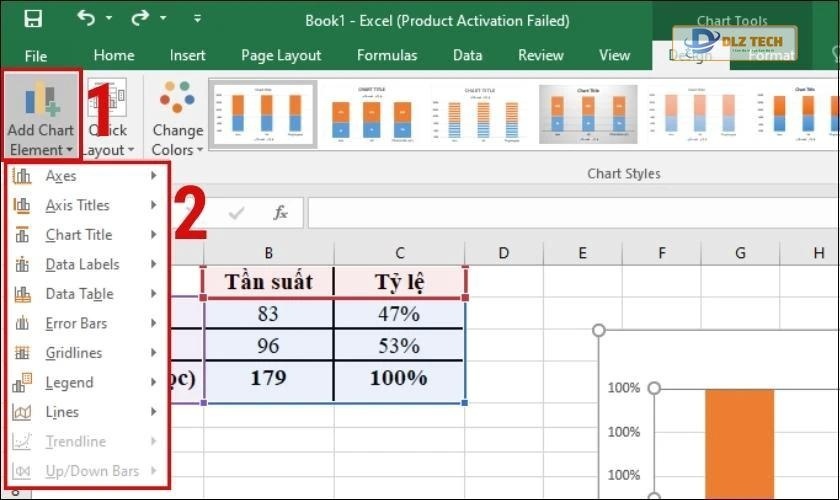The height and width of the screenshot is (500, 840).
Task: Click the Insert Function fx icon
Action: point(281,213)
